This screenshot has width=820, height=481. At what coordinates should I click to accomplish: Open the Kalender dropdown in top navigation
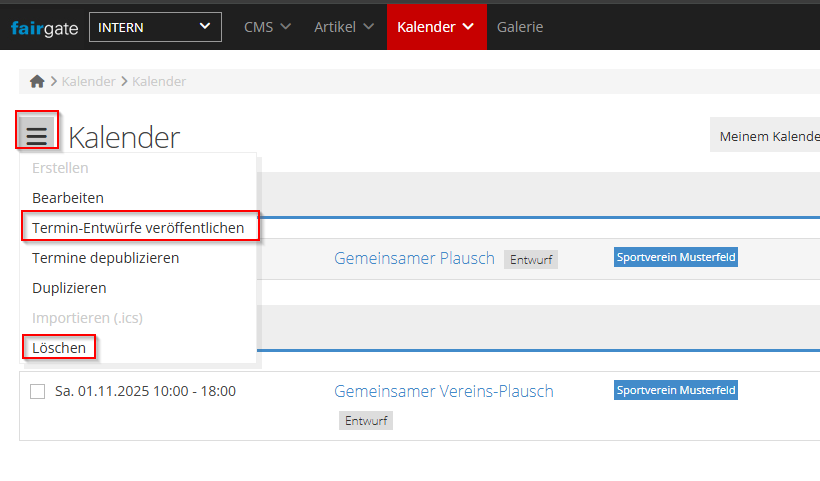(436, 27)
